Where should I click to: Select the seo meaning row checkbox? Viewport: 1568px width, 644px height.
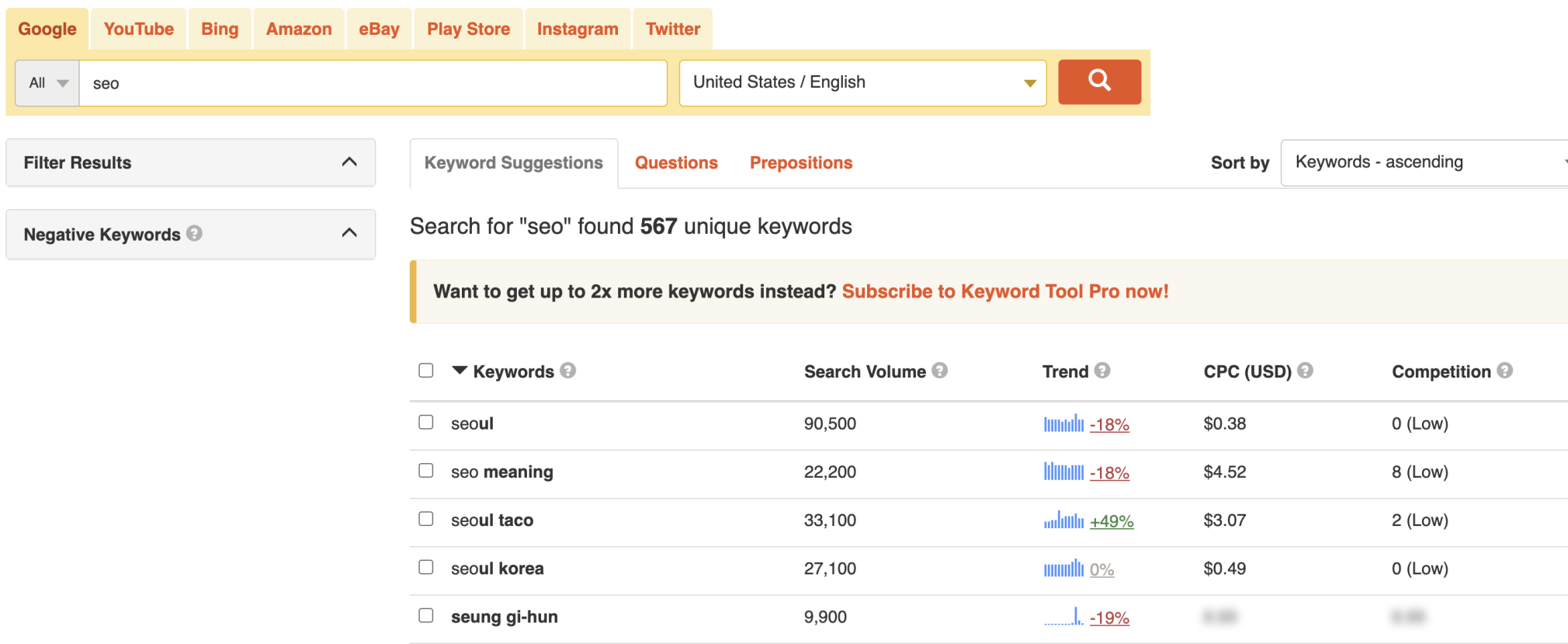point(426,471)
